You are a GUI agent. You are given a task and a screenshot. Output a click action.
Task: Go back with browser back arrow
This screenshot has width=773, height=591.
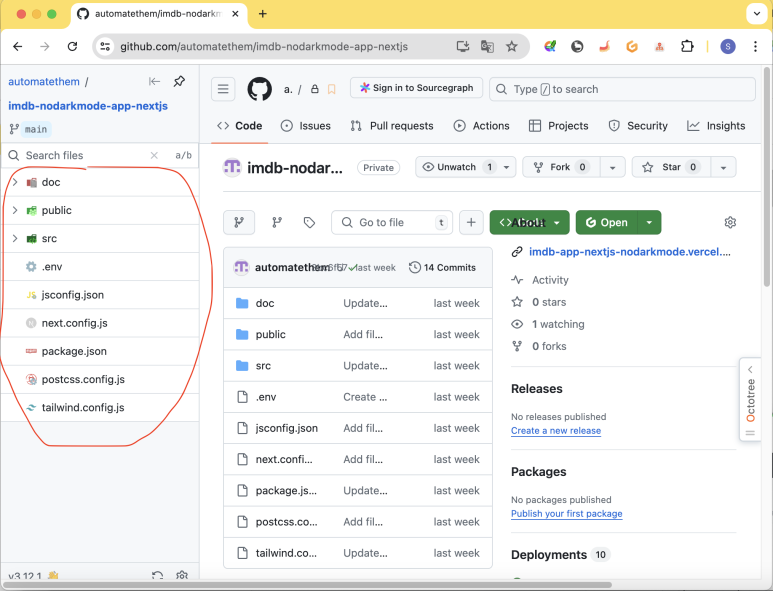18,46
